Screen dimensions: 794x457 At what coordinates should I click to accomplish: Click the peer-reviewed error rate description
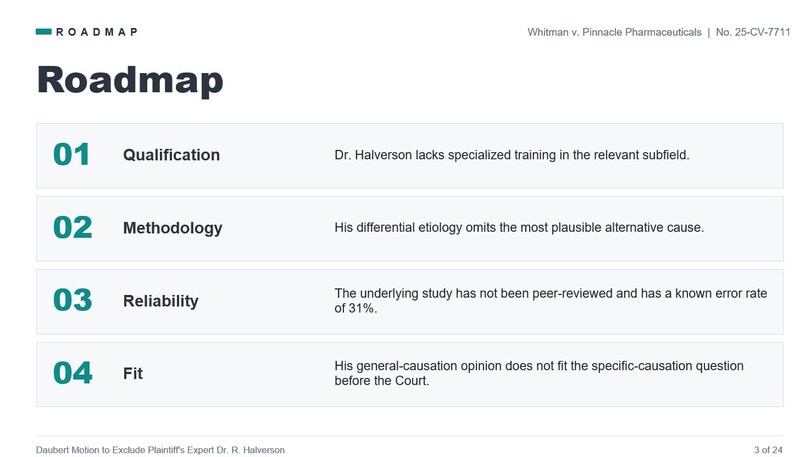550,300
